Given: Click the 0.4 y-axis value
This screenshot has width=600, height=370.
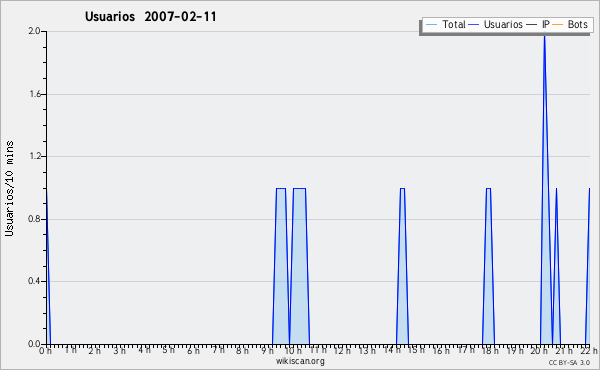Looking at the screenshot, I should tap(34, 281).
